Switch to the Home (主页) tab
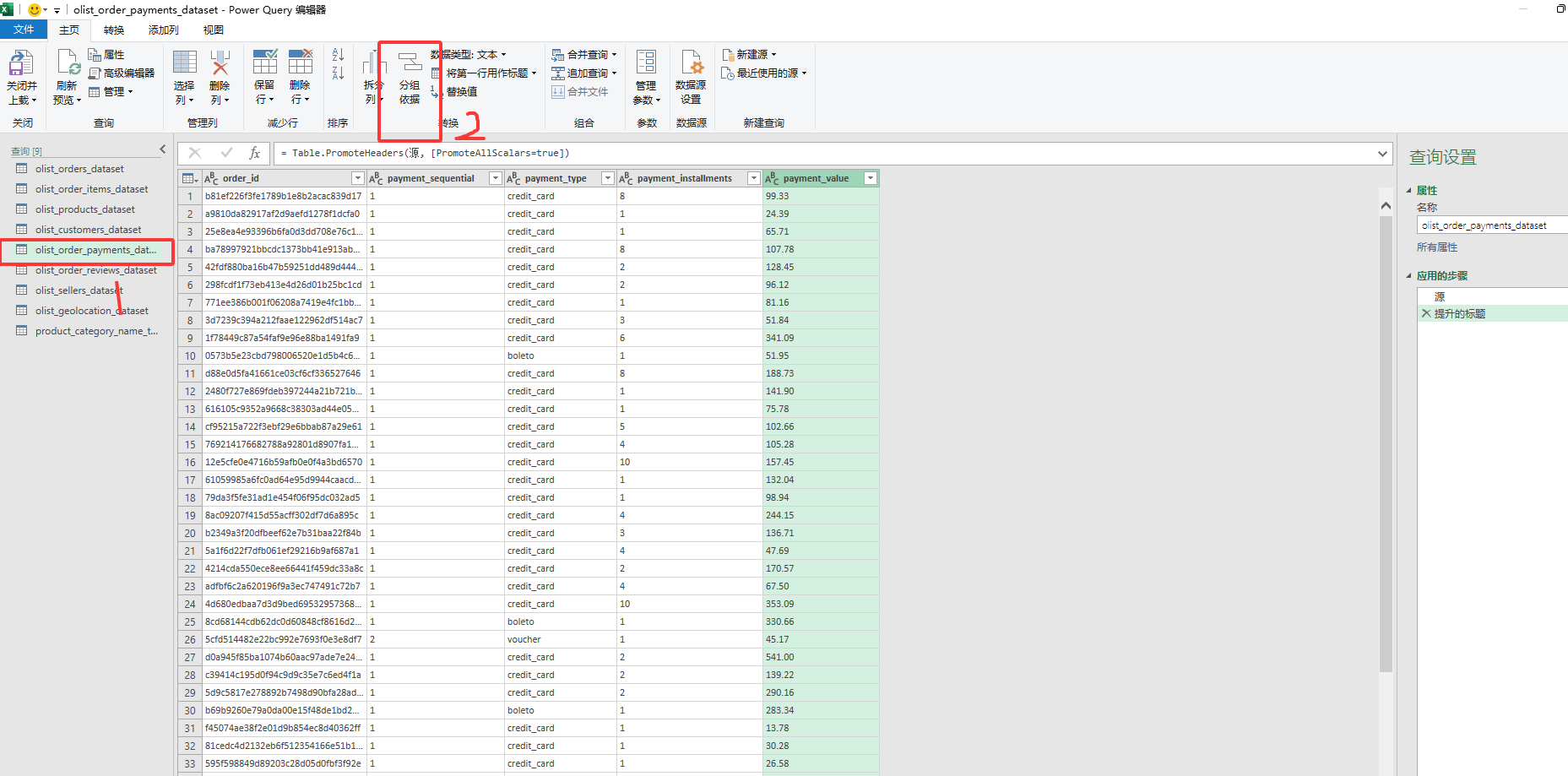The width and height of the screenshot is (1568, 776). tap(69, 30)
